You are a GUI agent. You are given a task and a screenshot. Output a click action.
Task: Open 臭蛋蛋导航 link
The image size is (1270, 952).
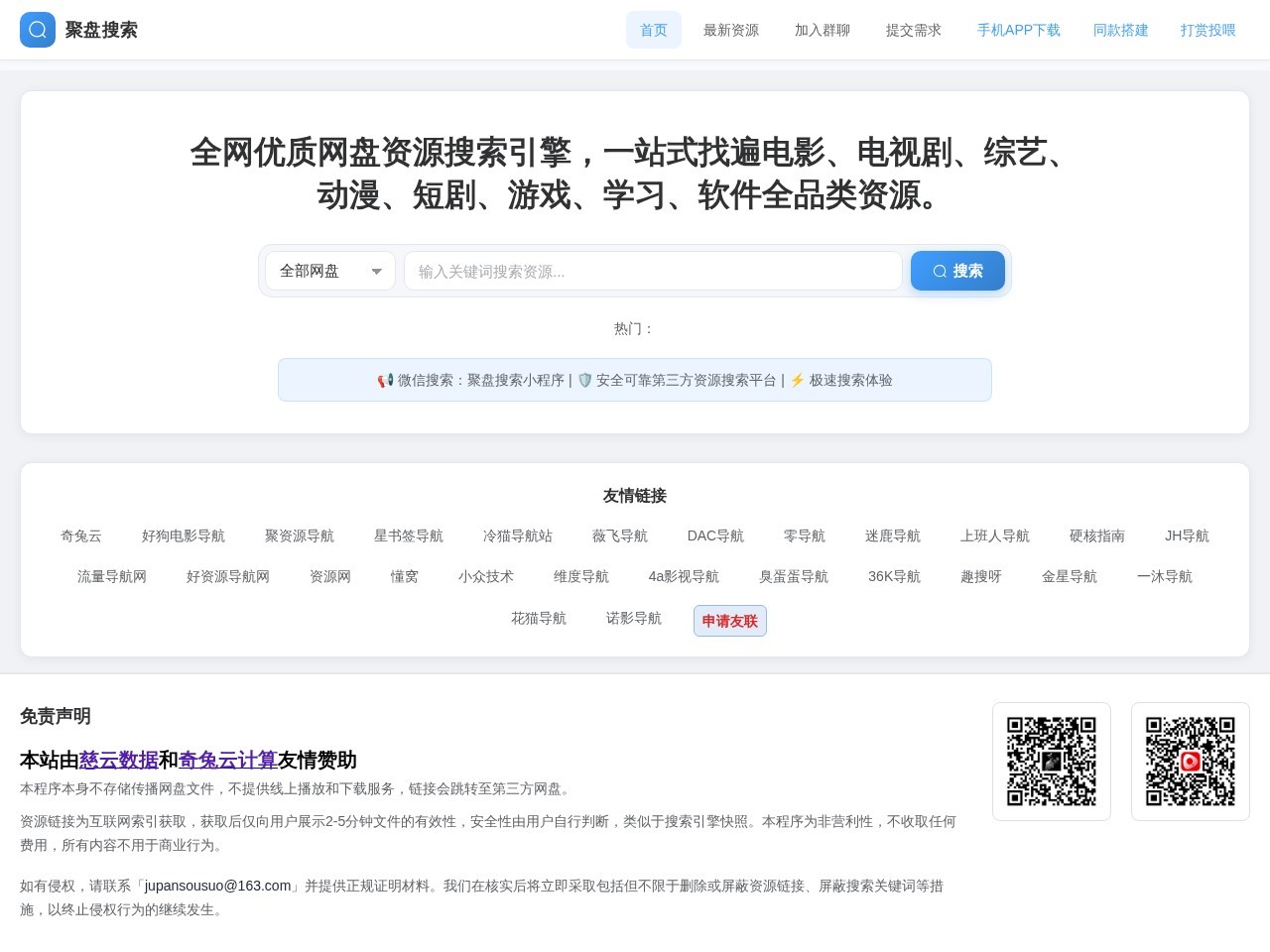[794, 576]
